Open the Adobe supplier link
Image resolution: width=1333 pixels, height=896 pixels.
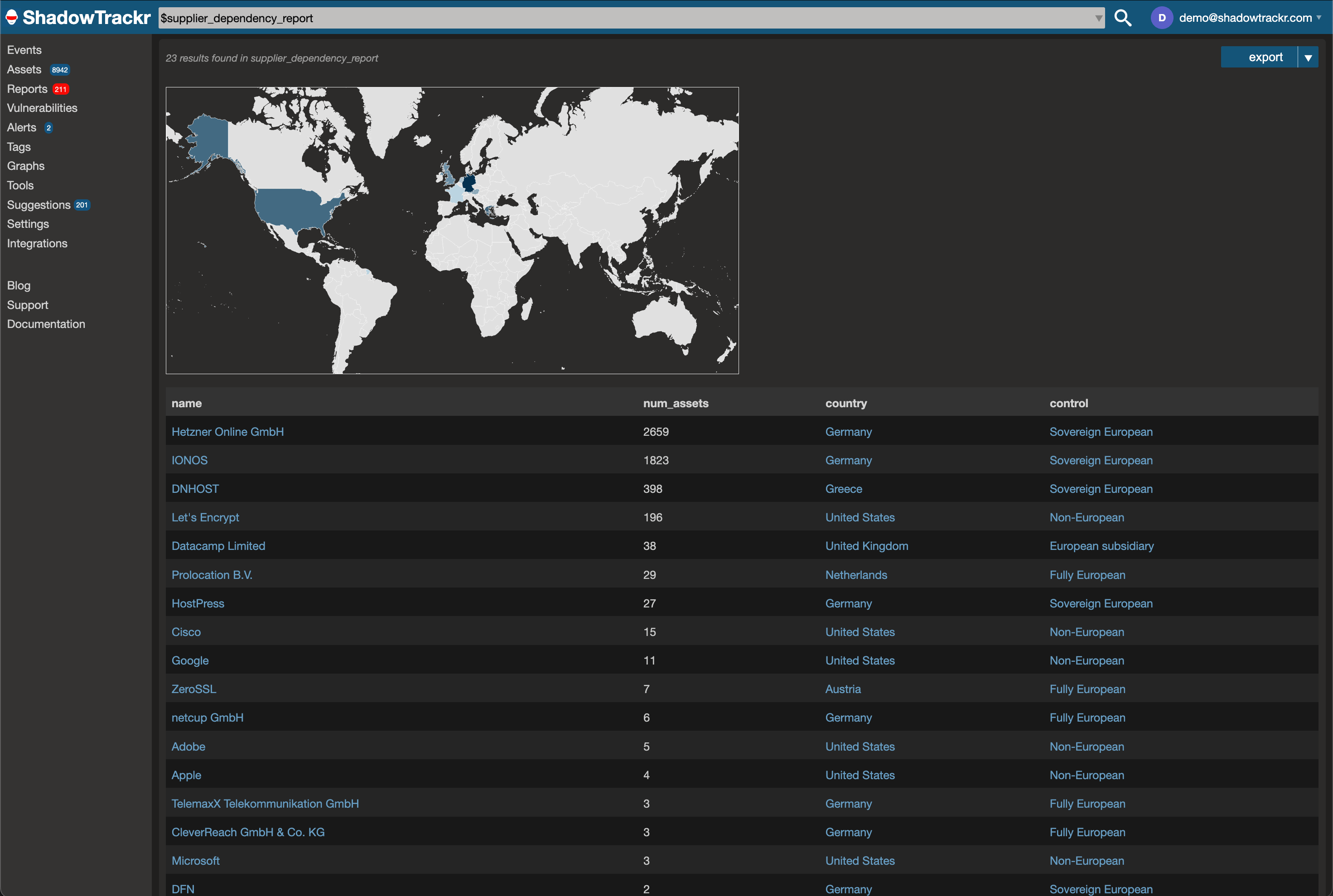coord(188,747)
